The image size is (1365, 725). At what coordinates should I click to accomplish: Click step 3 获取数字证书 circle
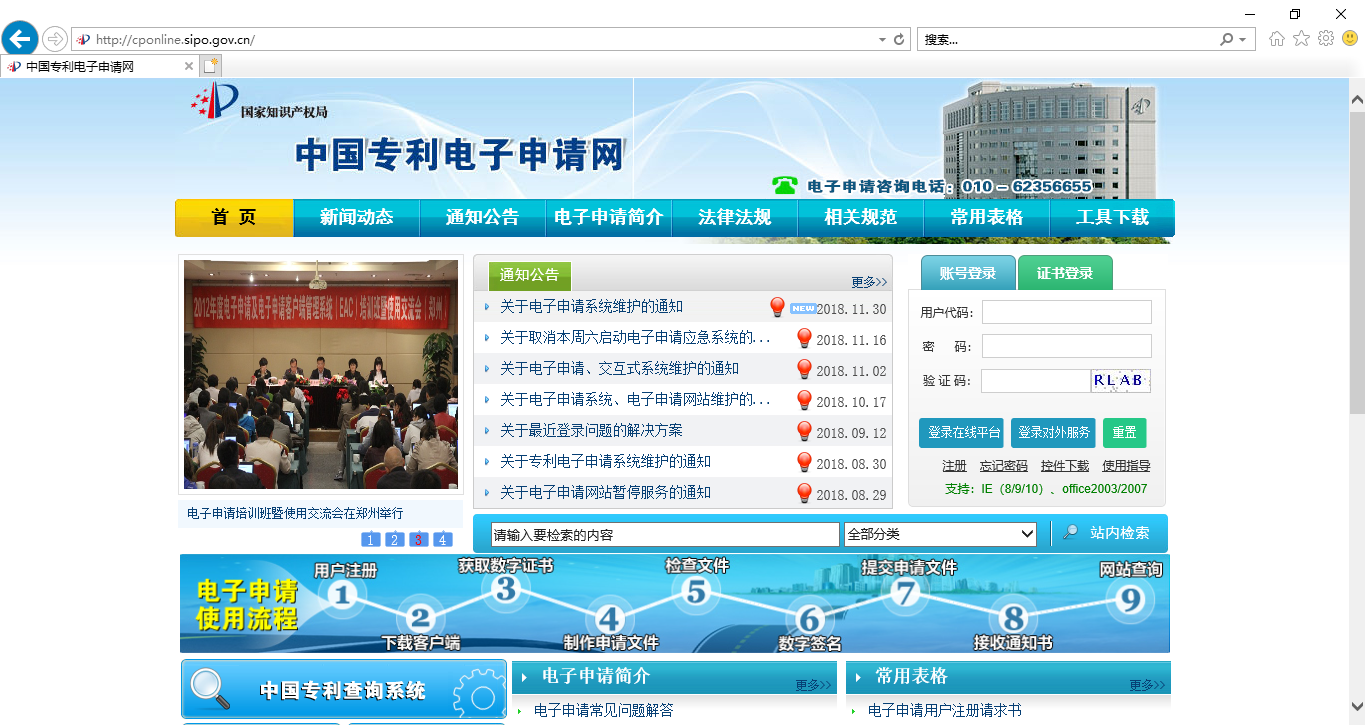[x=505, y=589]
